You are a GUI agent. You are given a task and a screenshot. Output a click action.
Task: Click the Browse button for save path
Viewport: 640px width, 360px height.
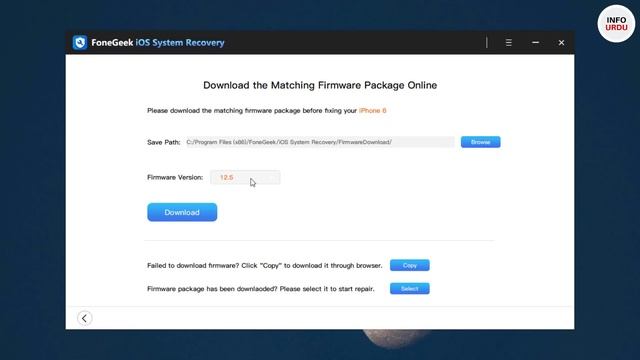click(x=480, y=142)
